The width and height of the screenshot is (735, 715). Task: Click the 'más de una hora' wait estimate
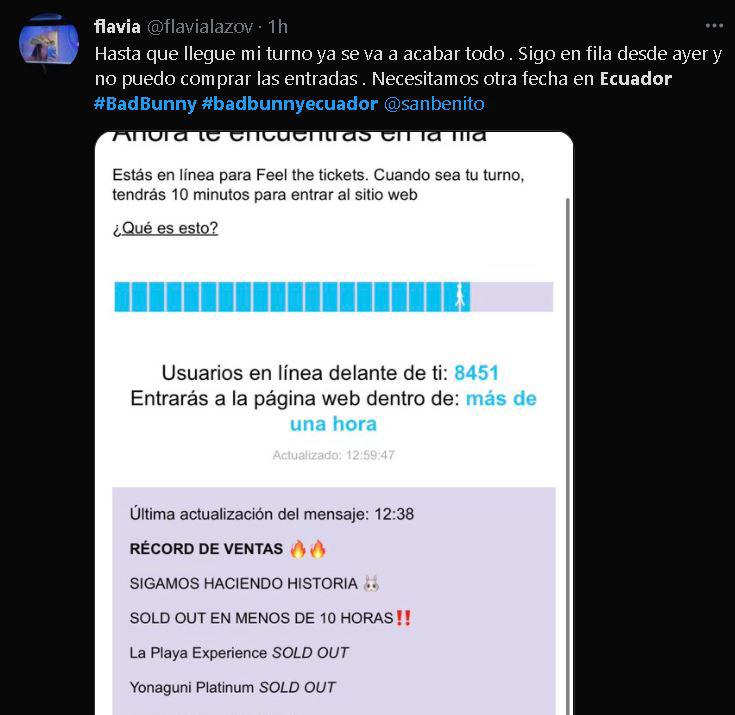coord(413,411)
